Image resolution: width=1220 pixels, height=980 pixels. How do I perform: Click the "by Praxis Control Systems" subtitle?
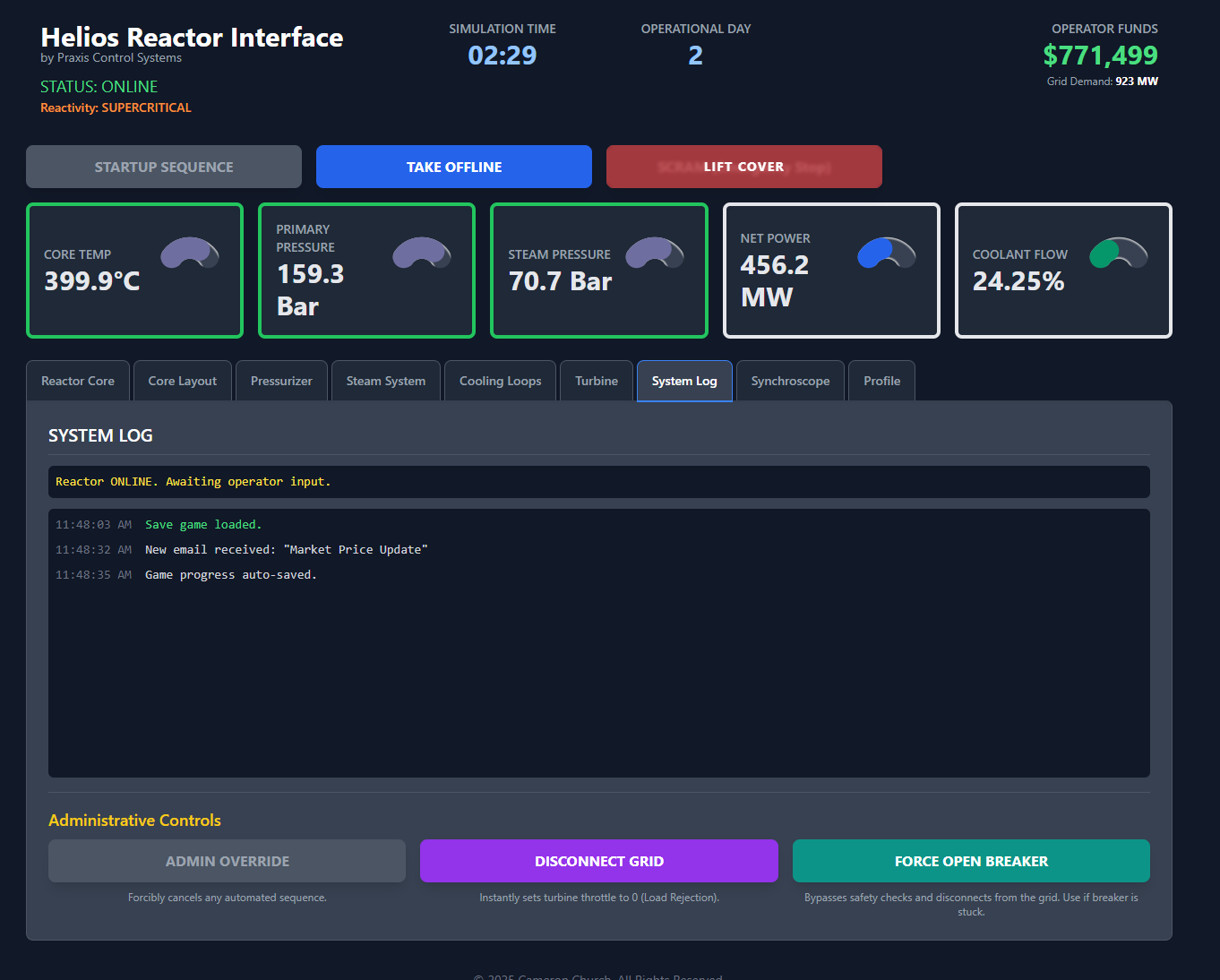[111, 57]
